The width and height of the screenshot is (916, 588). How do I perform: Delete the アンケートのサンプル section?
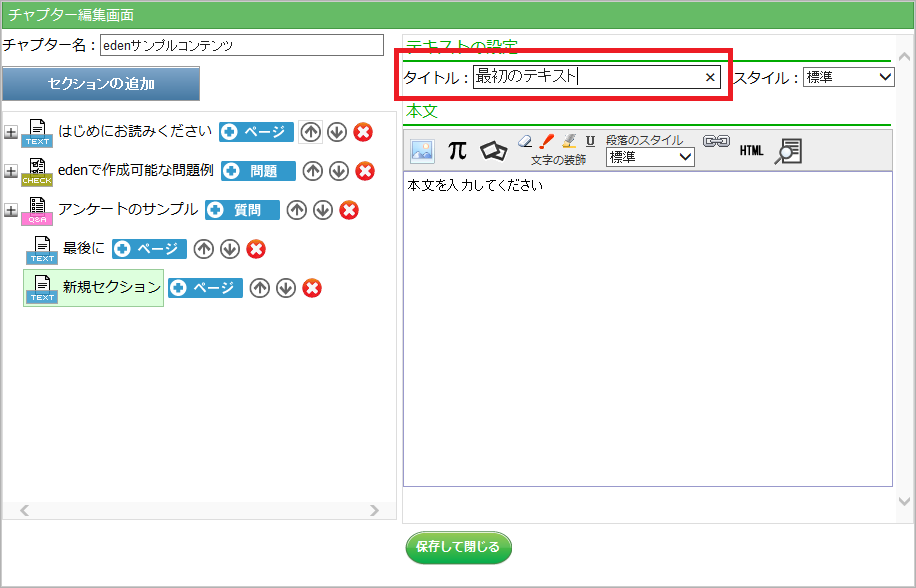coord(349,210)
